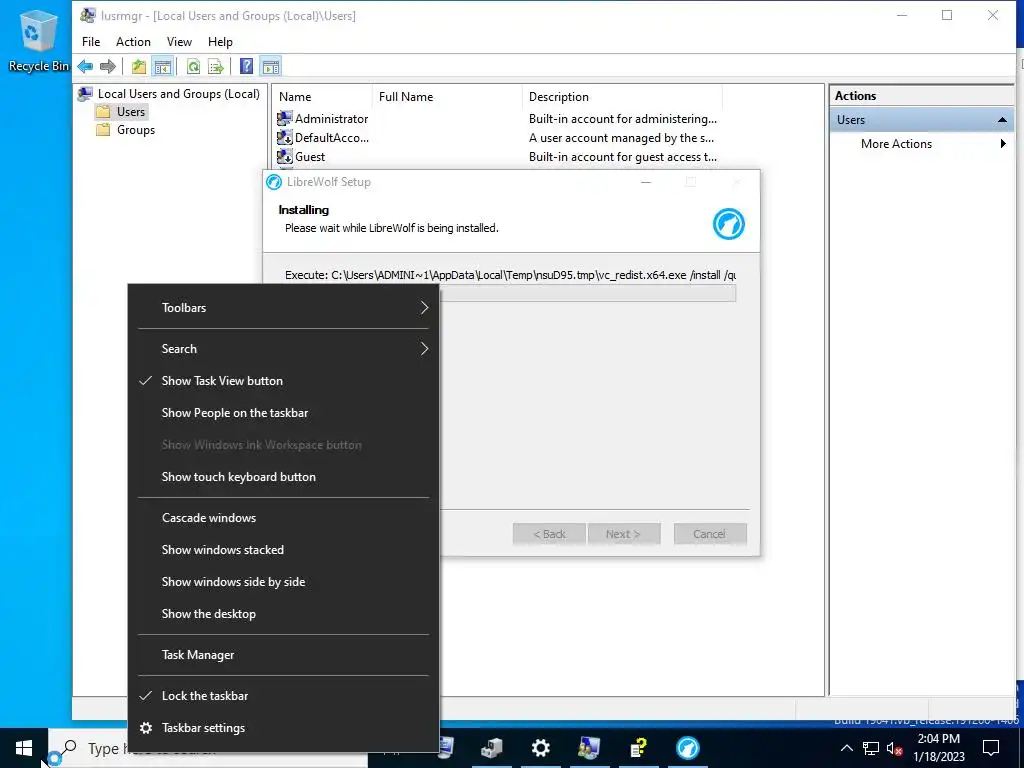Open the Recycle Bin desktop icon
This screenshot has width=1024, height=768.
[39, 40]
